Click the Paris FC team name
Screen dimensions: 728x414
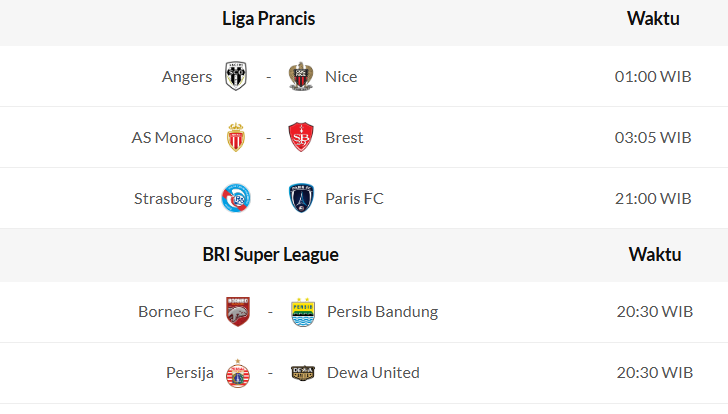[354, 198]
